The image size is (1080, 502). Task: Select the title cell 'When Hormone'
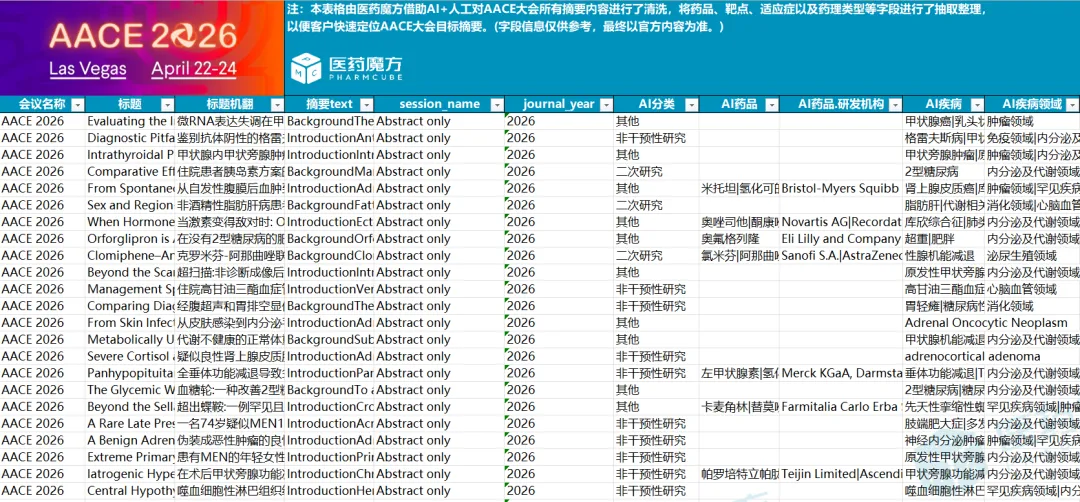131,222
